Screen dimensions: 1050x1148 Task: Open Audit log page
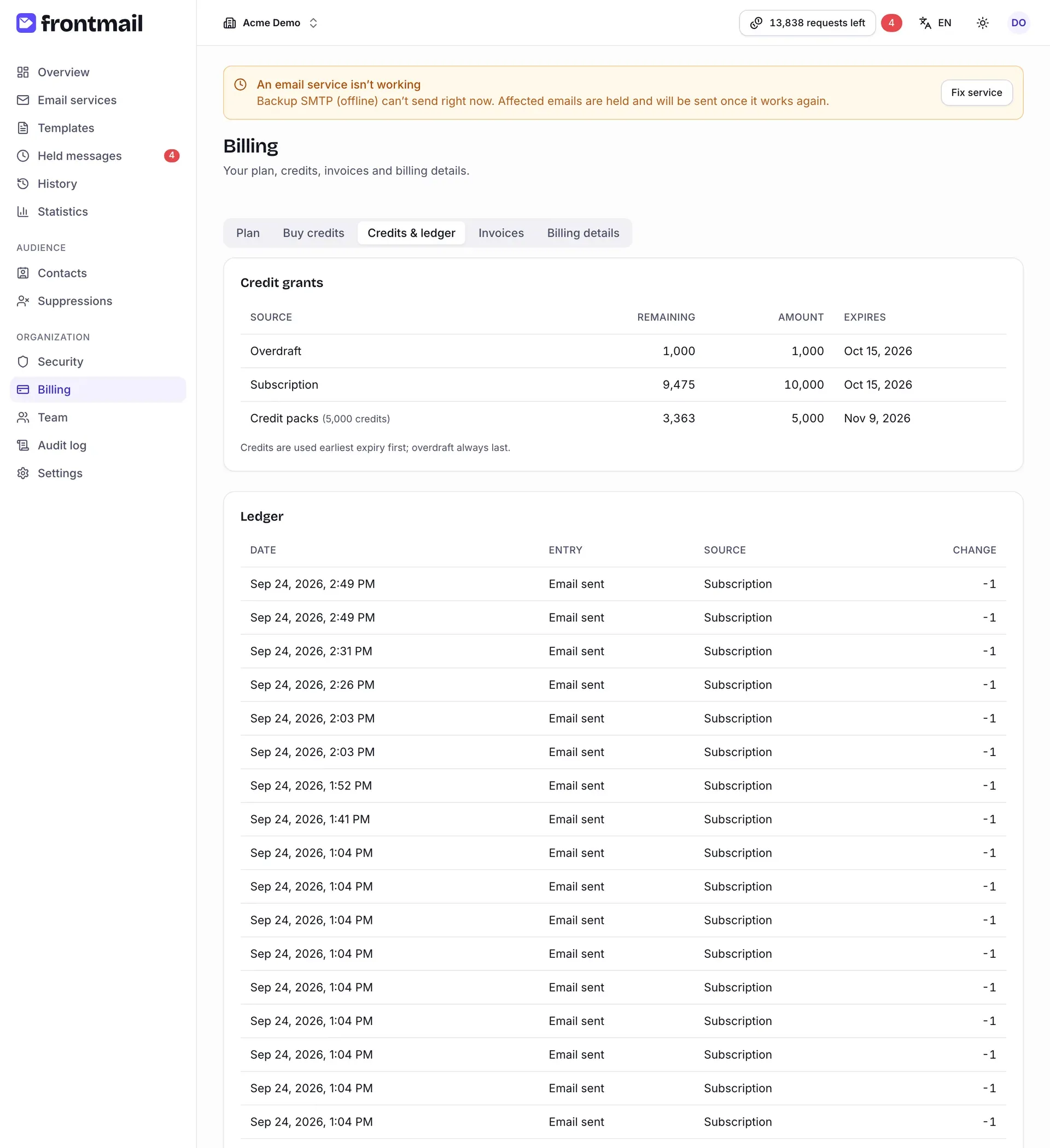tap(98, 446)
